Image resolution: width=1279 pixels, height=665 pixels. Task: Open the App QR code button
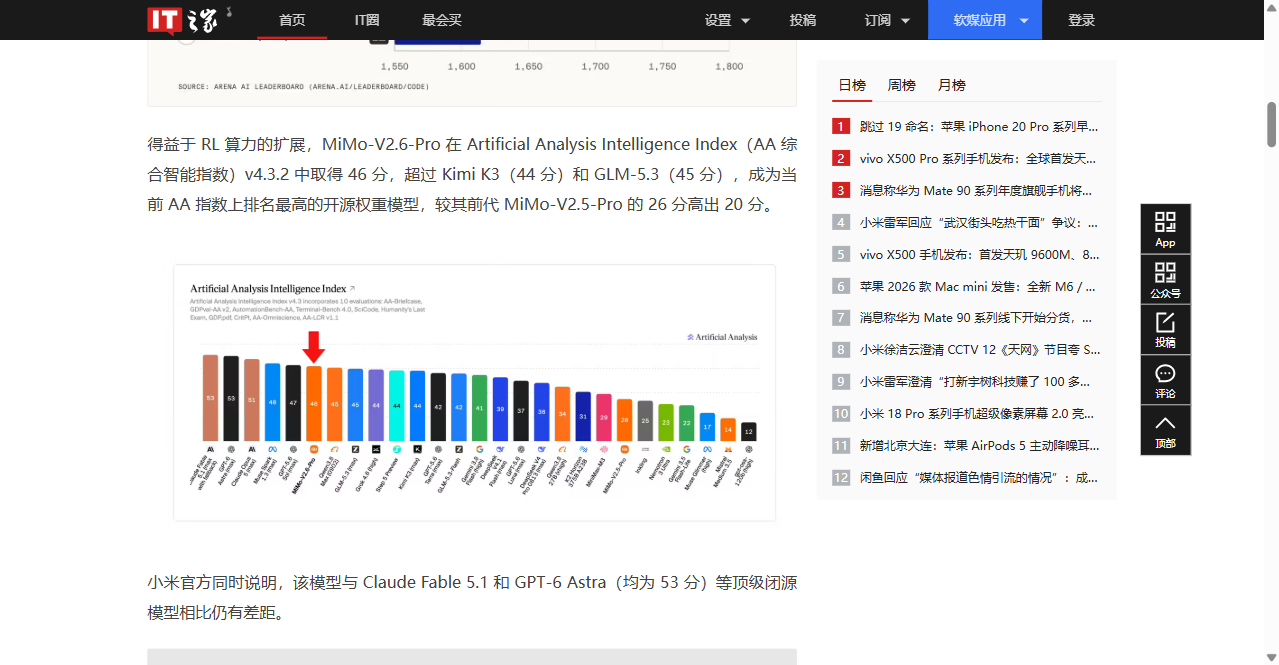[1165, 229]
